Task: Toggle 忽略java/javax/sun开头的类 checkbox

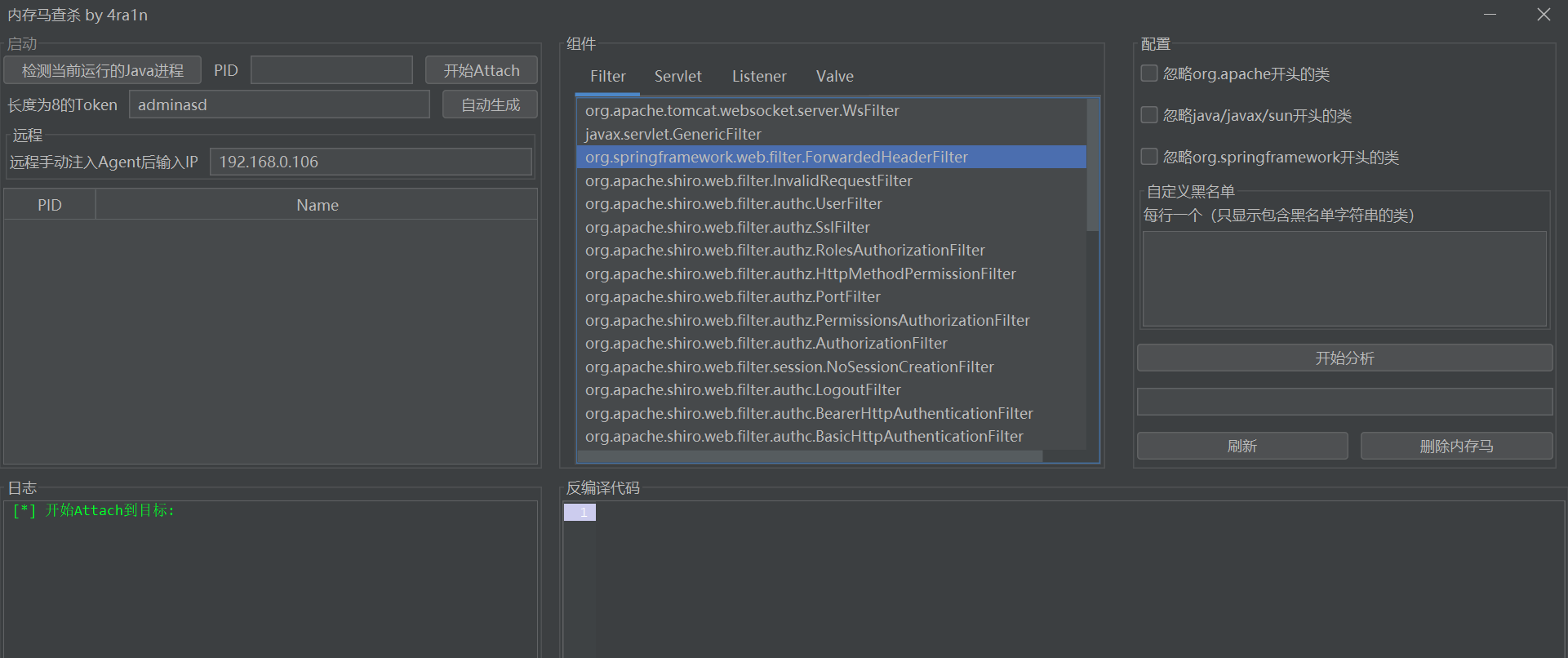Action: pos(1149,115)
